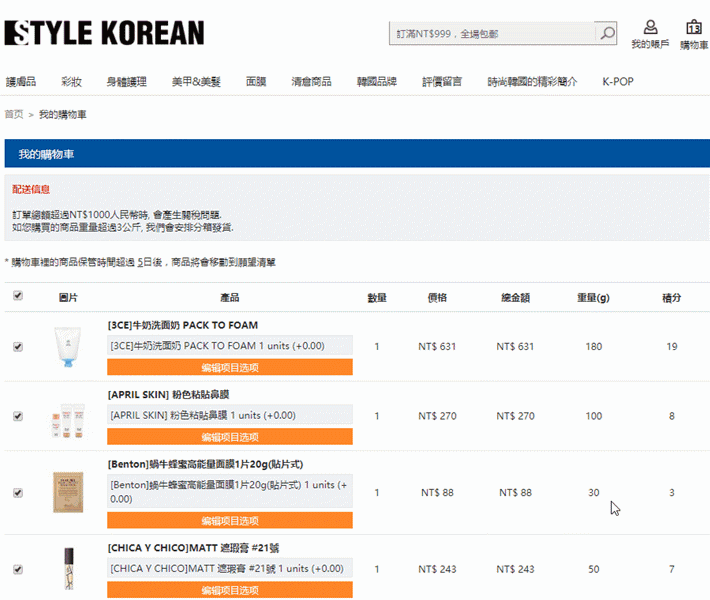Click the Benton option line '1 units (+ 0.00)'
Screen dimensions: 710x600
coord(230,491)
